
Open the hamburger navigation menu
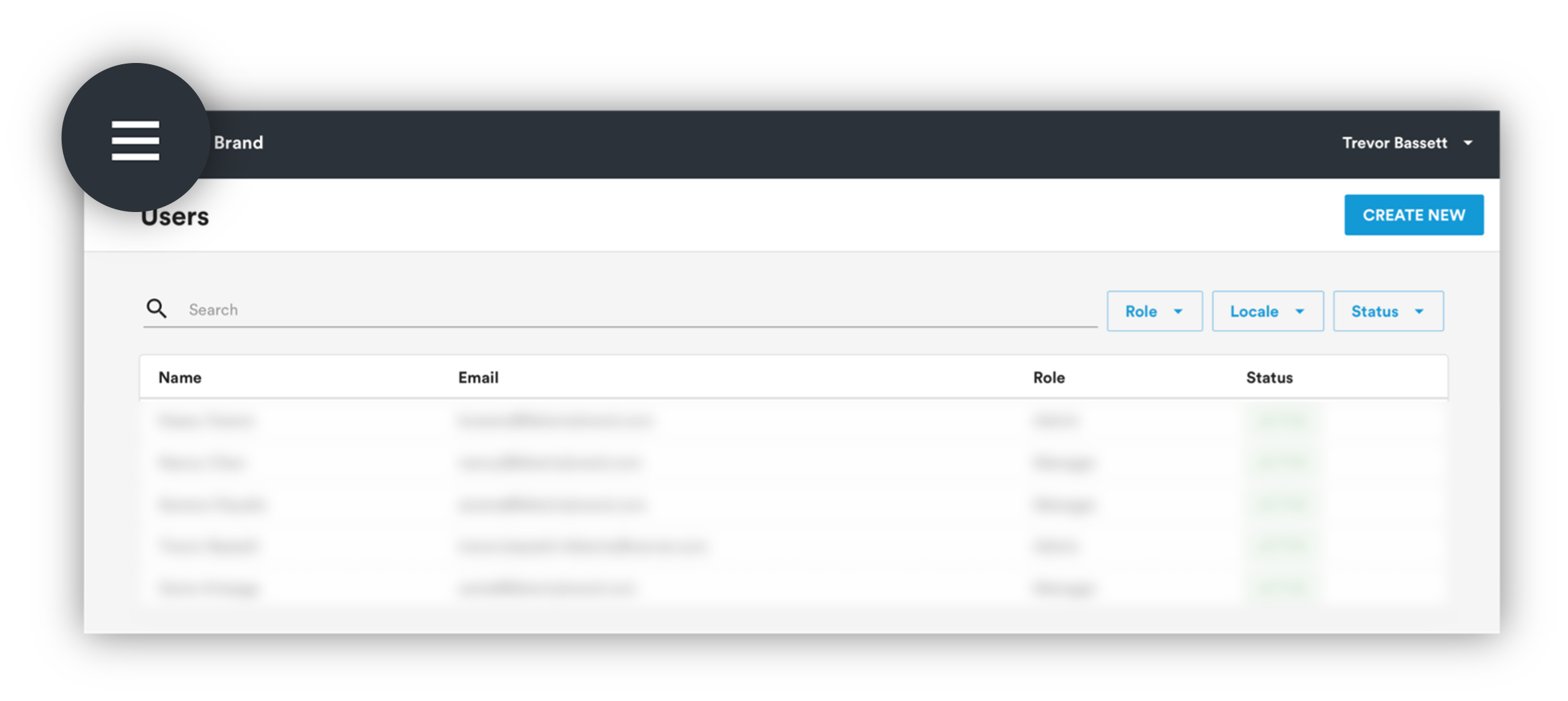[x=135, y=140]
